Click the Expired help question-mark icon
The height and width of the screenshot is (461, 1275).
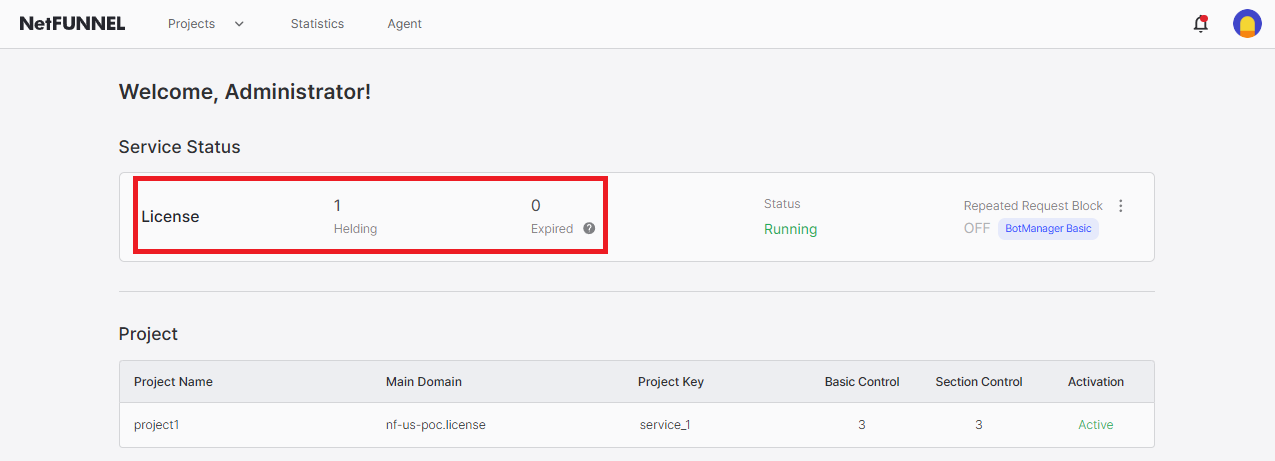(x=589, y=228)
